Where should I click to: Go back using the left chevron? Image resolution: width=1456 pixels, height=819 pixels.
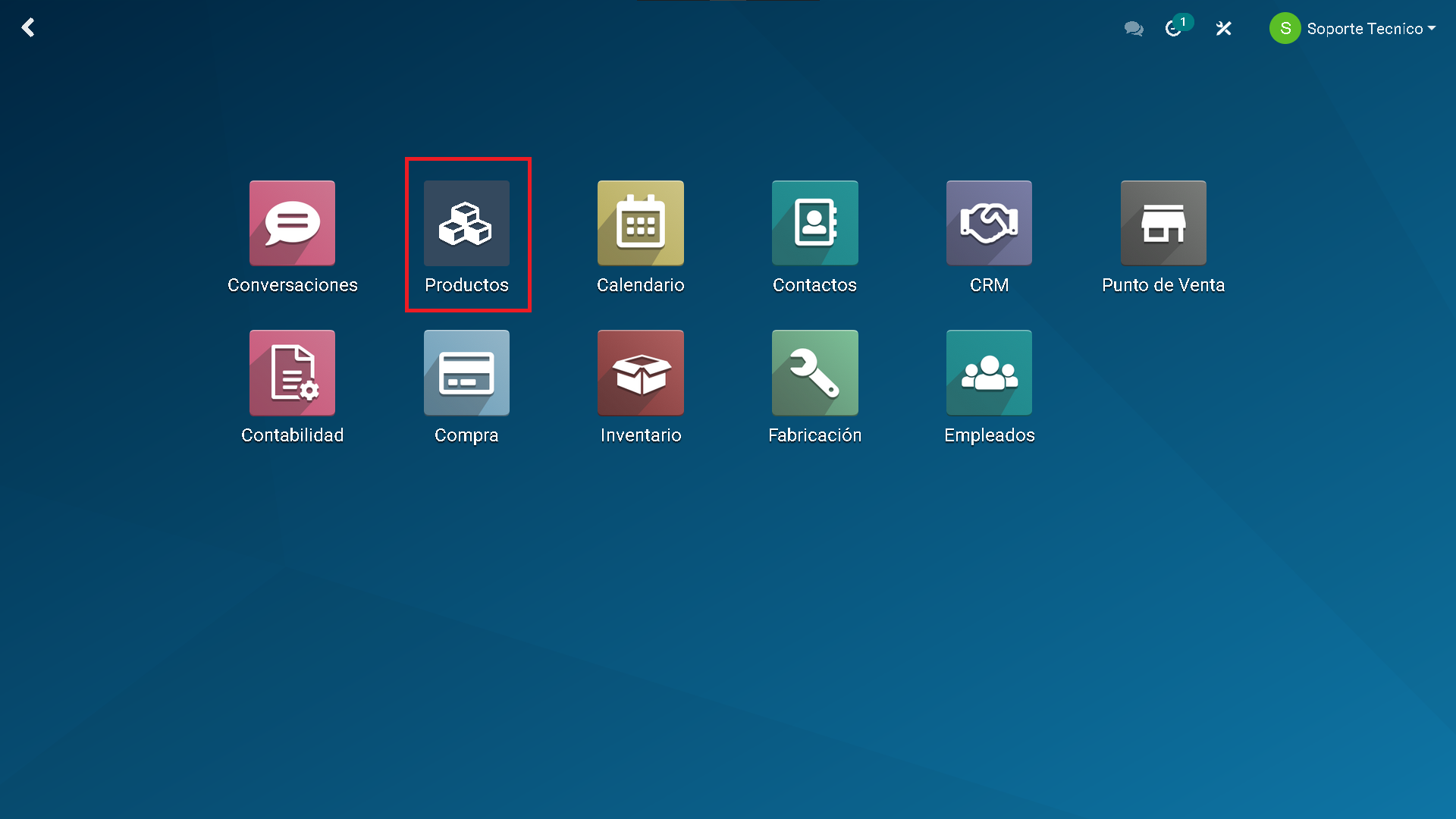click(x=28, y=28)
